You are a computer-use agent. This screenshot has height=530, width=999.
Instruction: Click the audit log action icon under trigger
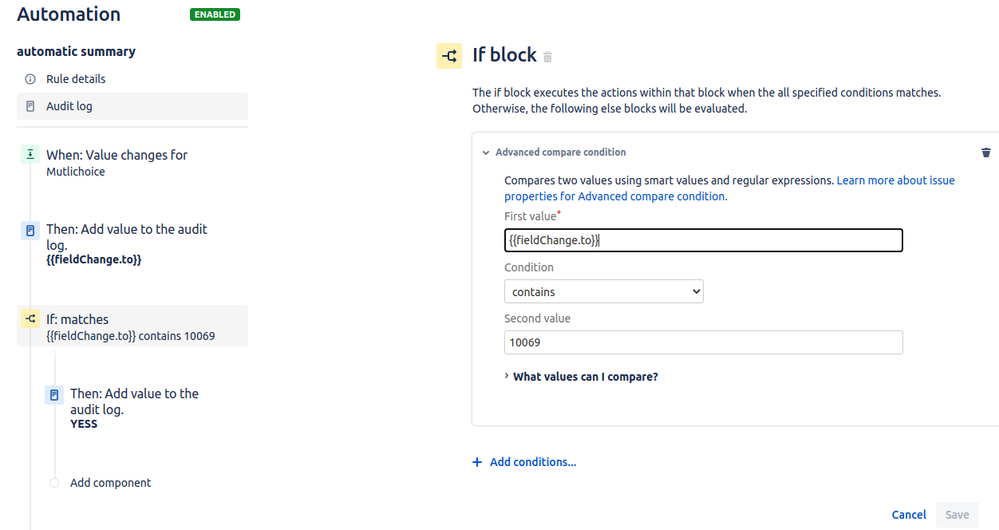click(x=30, y=230)
